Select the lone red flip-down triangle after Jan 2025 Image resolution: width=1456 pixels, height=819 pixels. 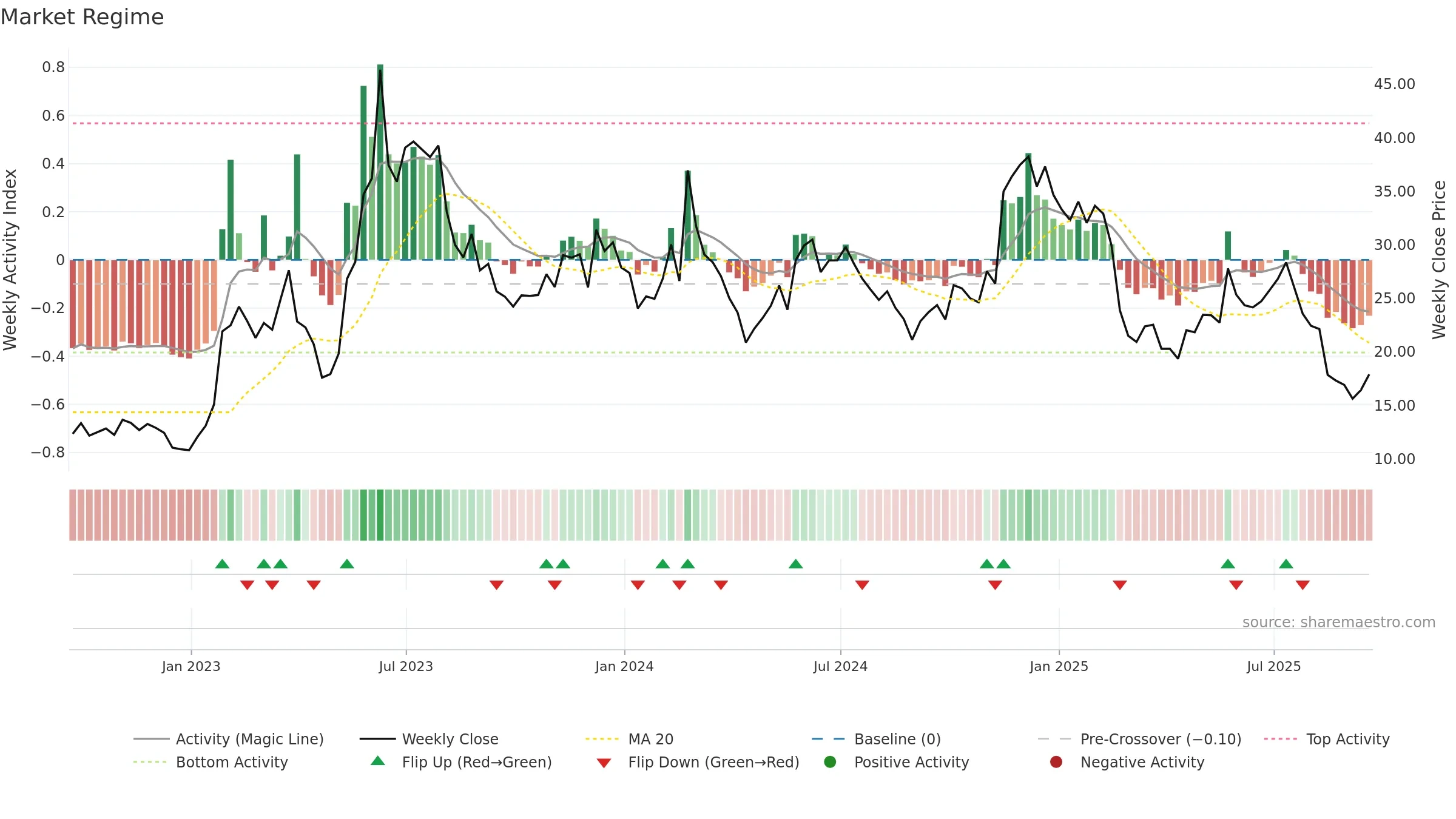pyautogui.click(x=1120, y=585)
